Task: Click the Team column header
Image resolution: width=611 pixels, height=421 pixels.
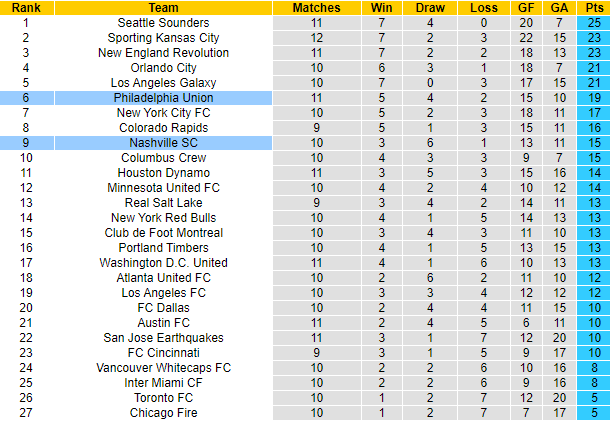Action: click(x=163, y=7)
